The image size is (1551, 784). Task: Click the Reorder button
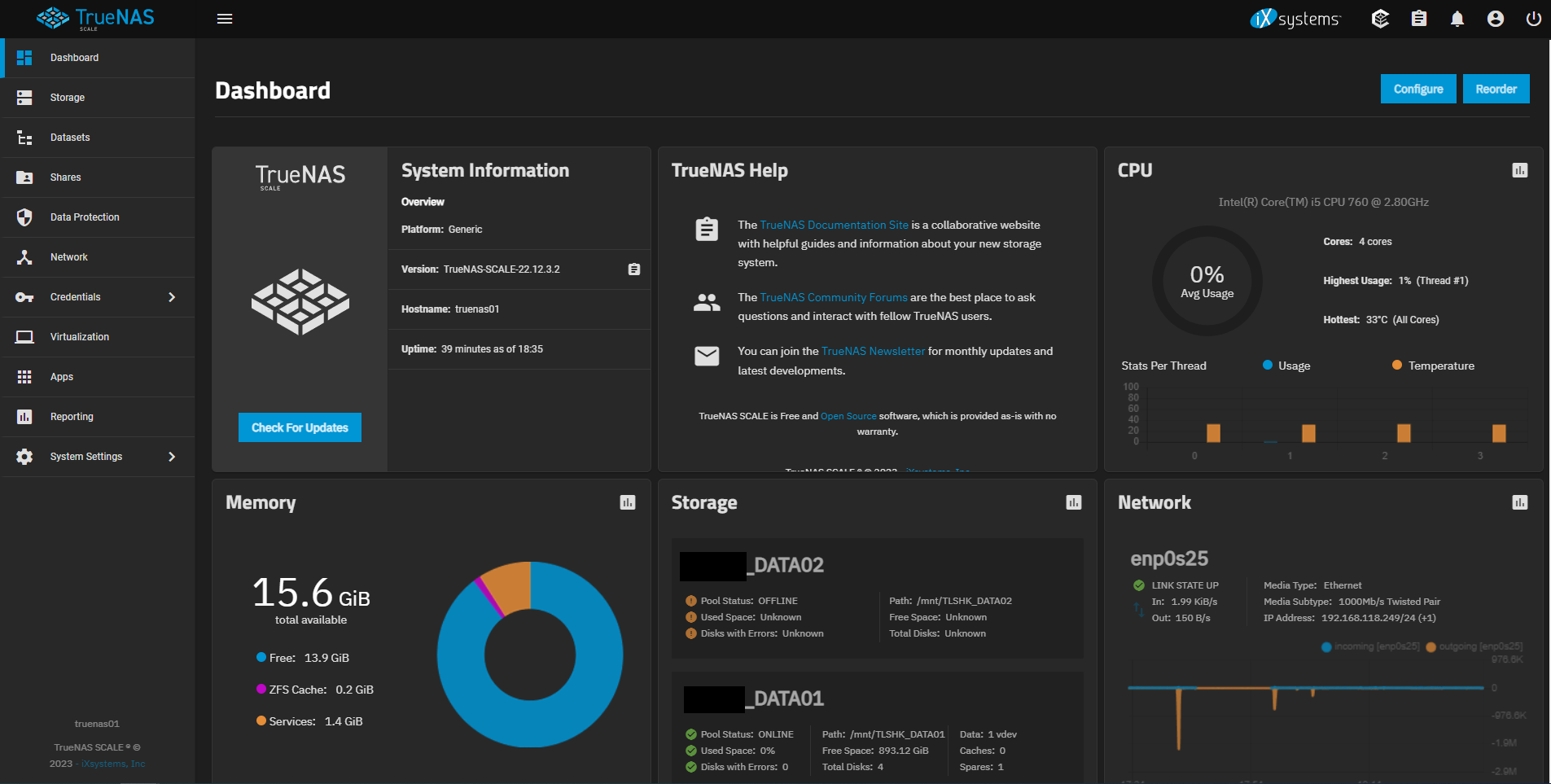click(x=1496, y=89)
